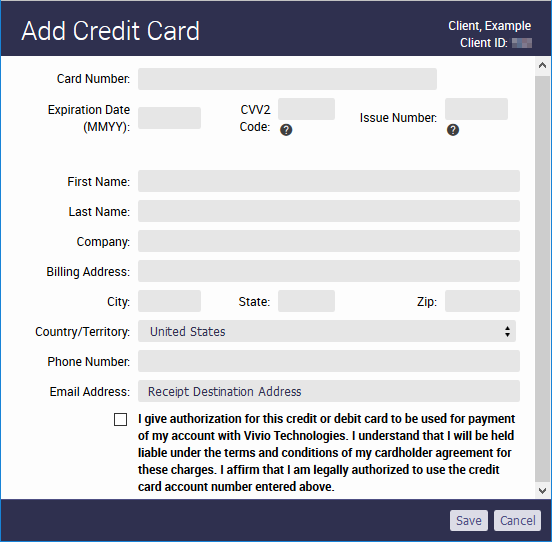This screenshot has height=542, width=552.
Task: Click the scrollbar up arrow
Action: [542, 65]
